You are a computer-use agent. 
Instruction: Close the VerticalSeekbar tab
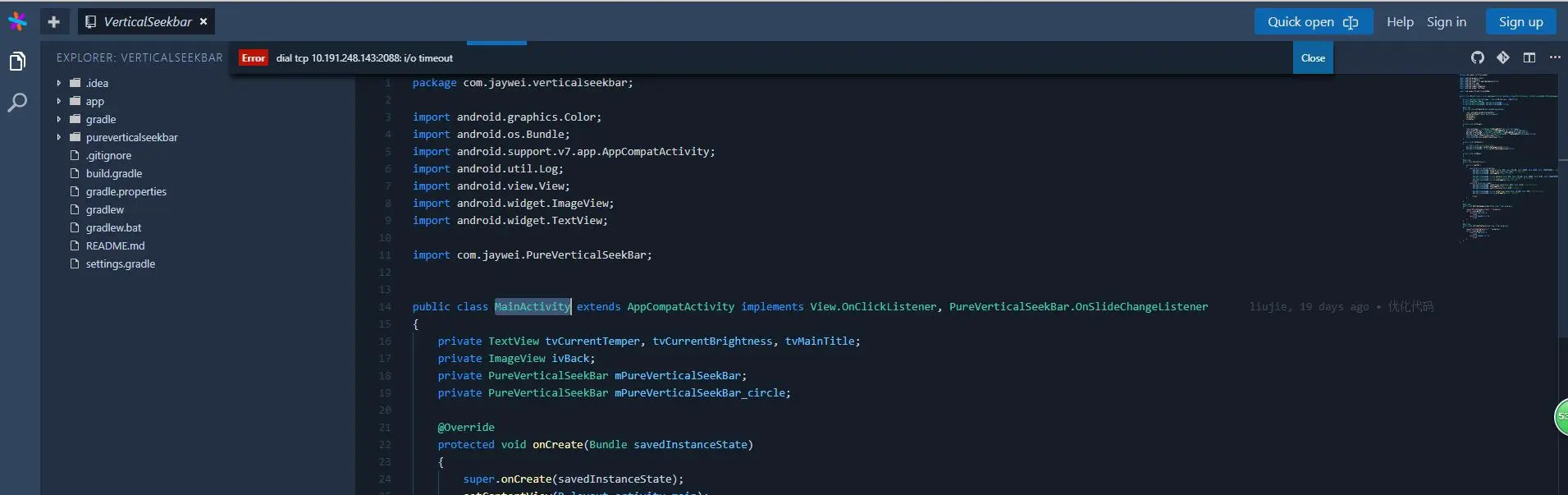[x=203, y=21]
